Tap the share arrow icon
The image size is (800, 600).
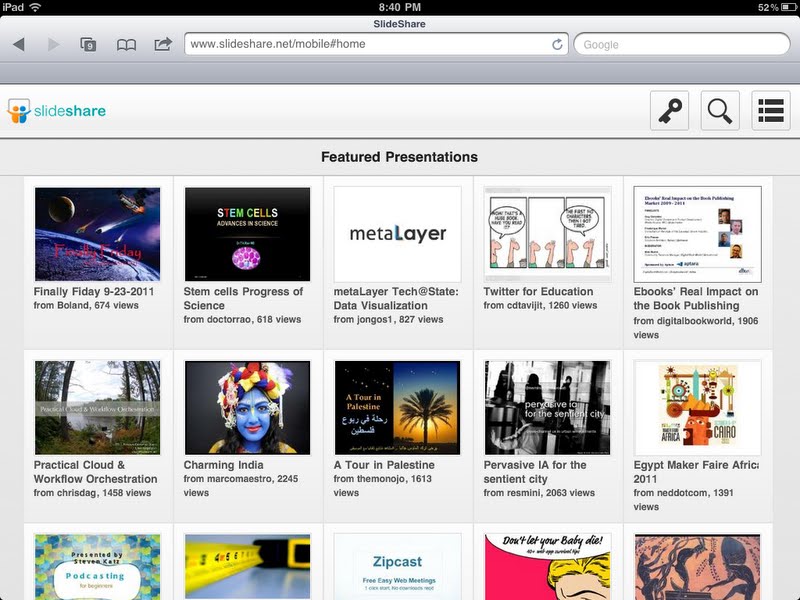coord(163,44)
